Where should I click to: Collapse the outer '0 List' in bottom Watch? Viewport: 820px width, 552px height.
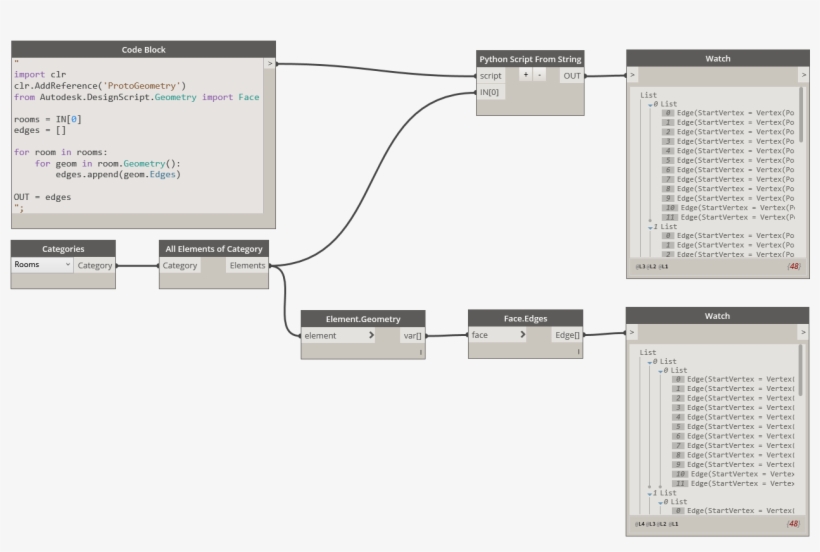pos(650,362)
